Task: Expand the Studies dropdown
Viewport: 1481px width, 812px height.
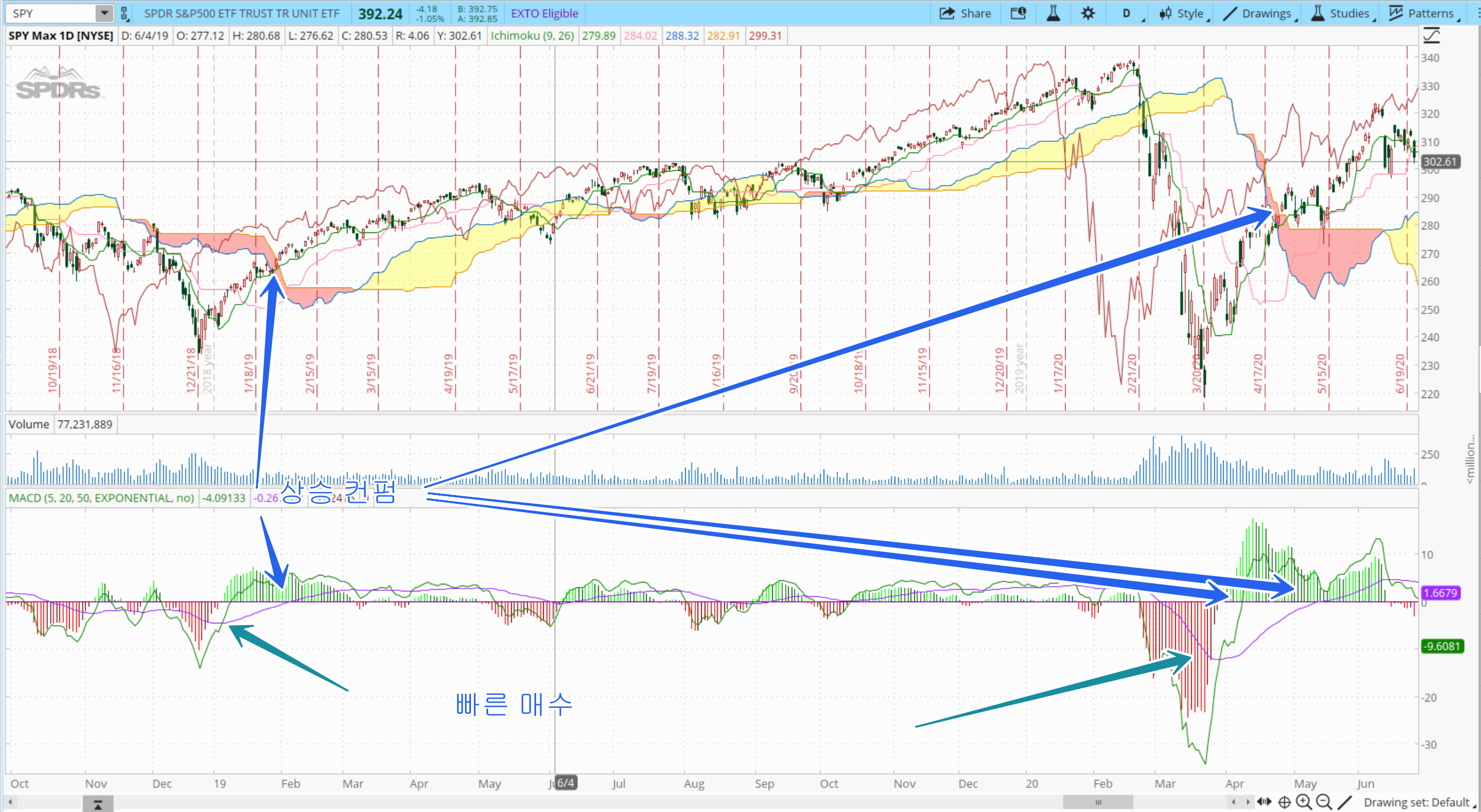Action: coord(1341,13)
